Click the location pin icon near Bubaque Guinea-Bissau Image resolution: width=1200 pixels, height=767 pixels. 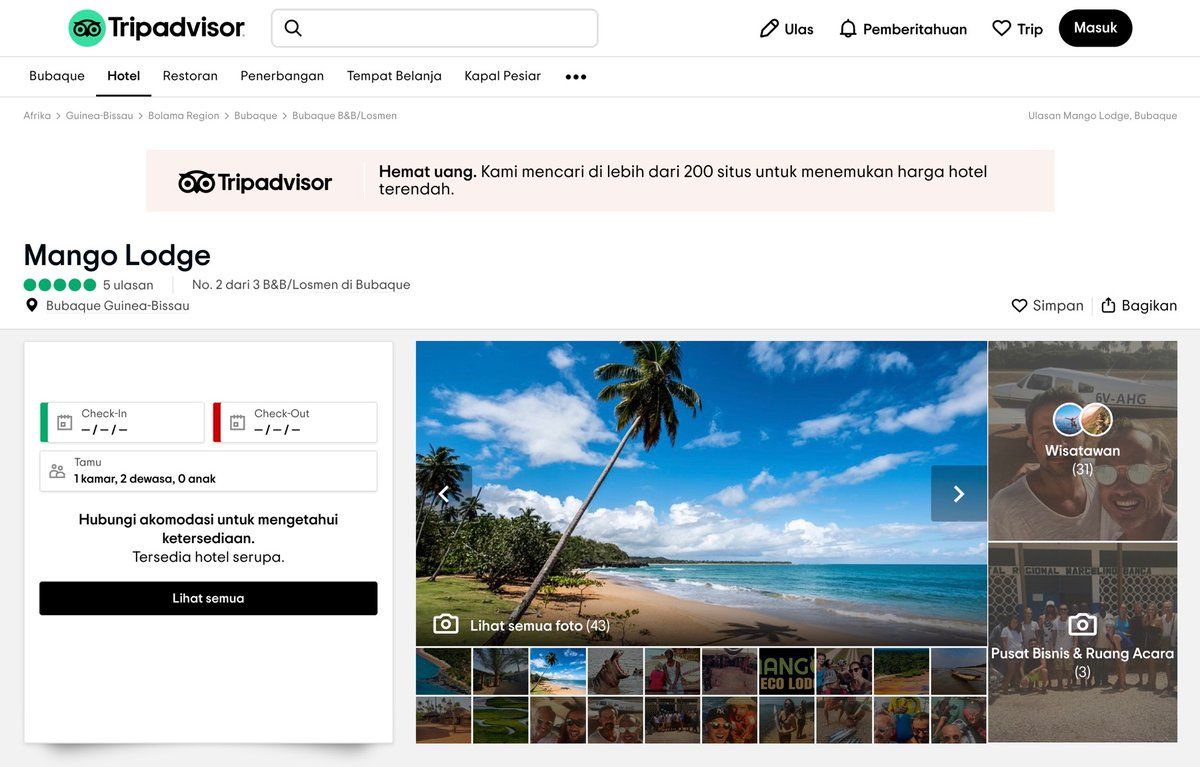(32, 306)
